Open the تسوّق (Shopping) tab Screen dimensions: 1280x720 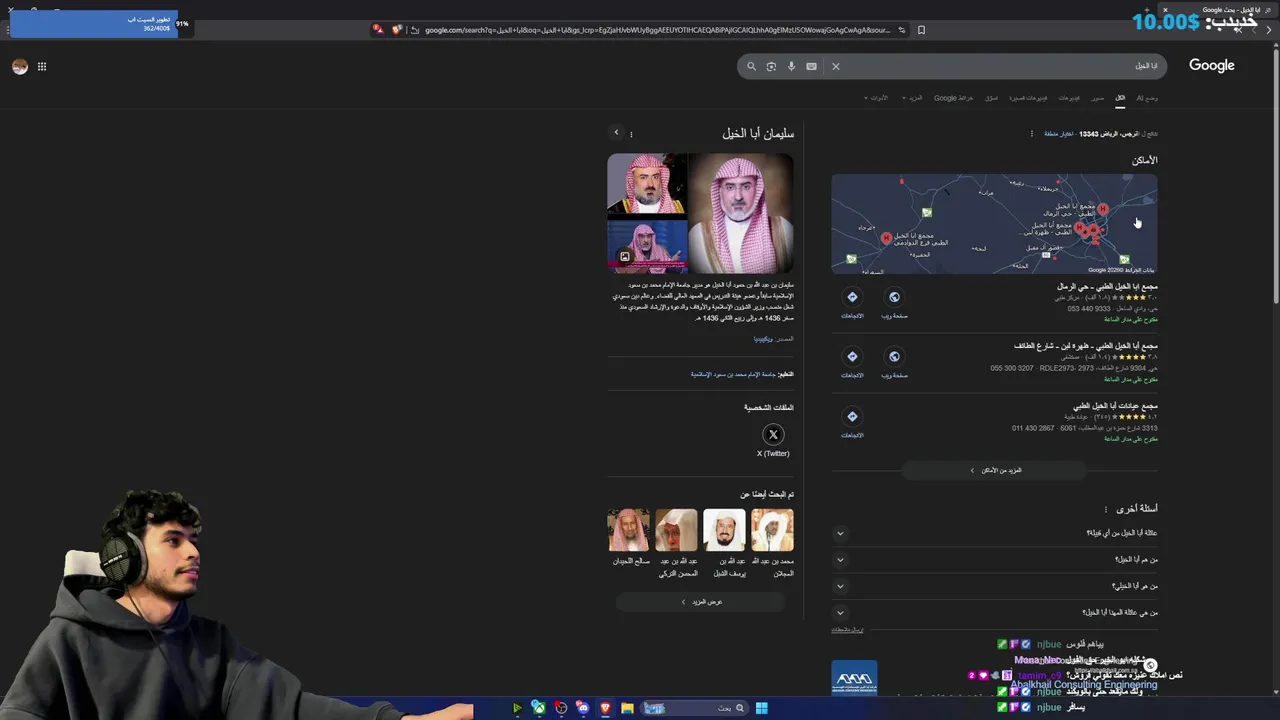pyautogui.click(x=991, y=98)
